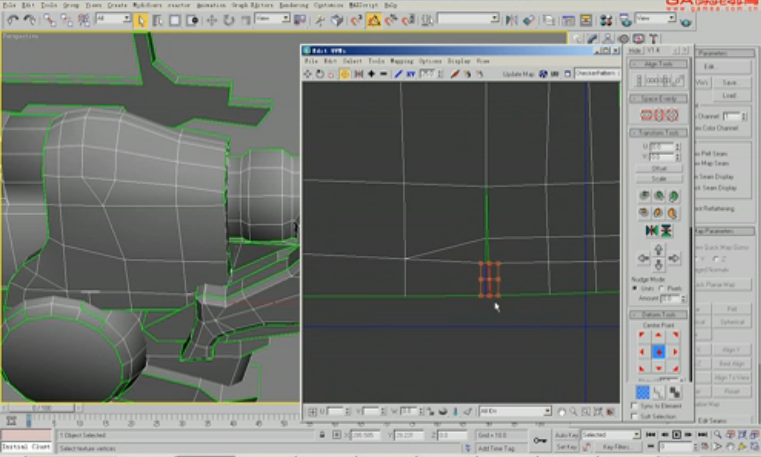This screenshot has width=761, height=457.
Task: Click the Offset button
Action: click(659, 169)
